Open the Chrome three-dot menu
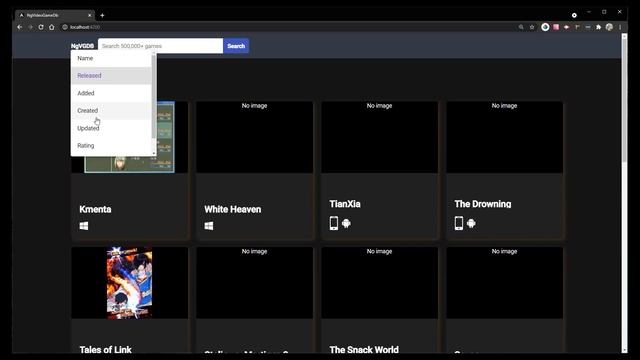The width and height of the screenshot is (640, 360). [x=620, y=27]
